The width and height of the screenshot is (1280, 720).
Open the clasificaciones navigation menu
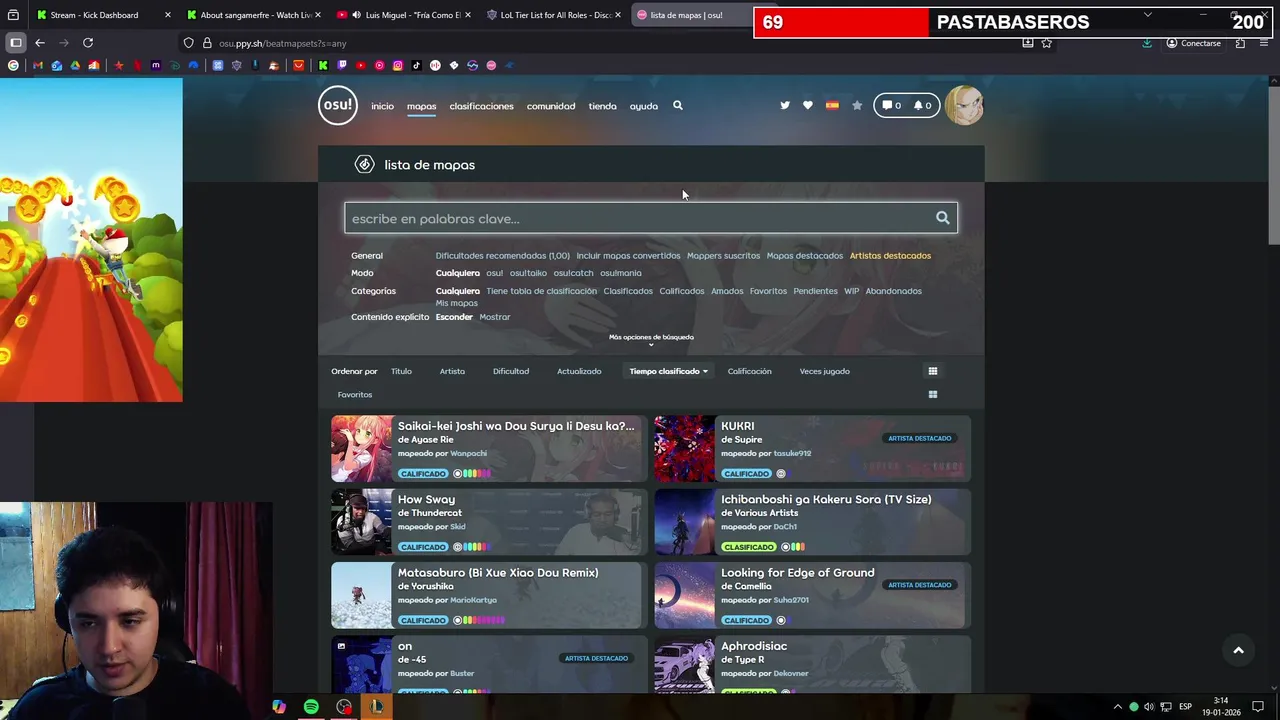(x=481, y=106)
